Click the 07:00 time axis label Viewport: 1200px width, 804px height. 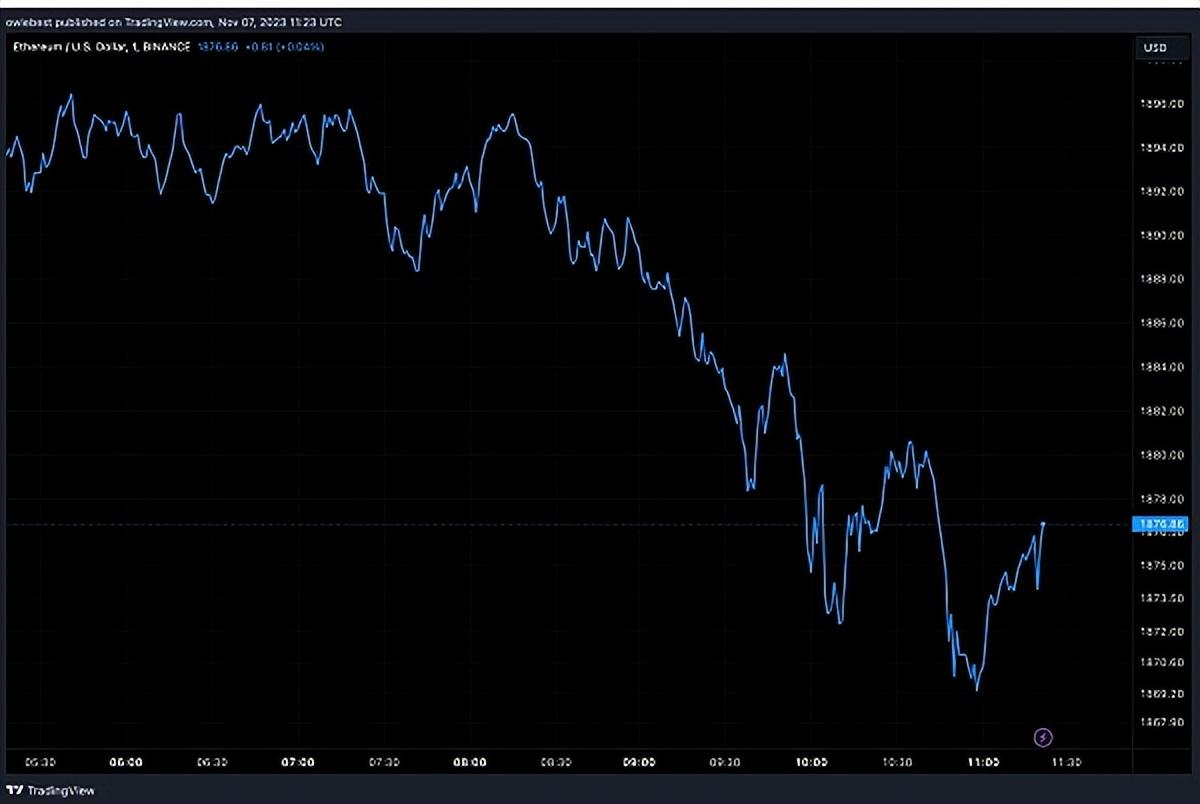click(x=299, y=762)
